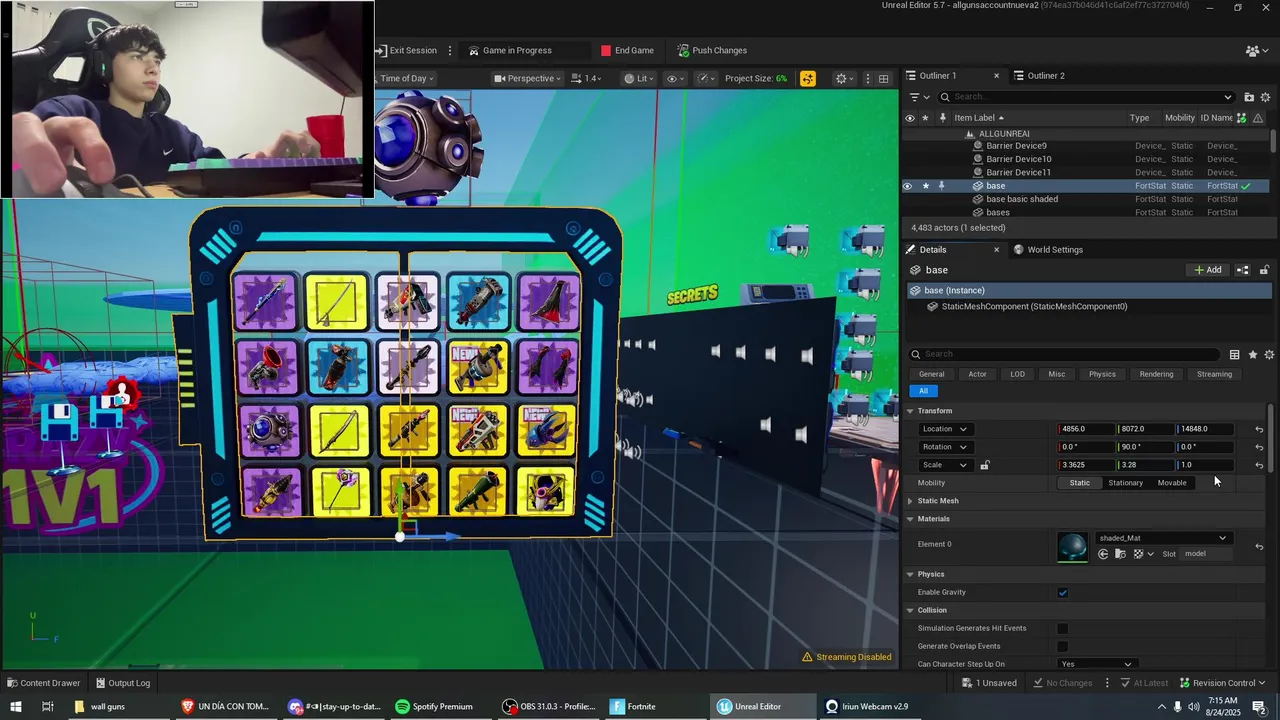Viewport: 1280px width, 720px height.
Task: Open viewport extra options three-dot icon
Action: point(866,78)
